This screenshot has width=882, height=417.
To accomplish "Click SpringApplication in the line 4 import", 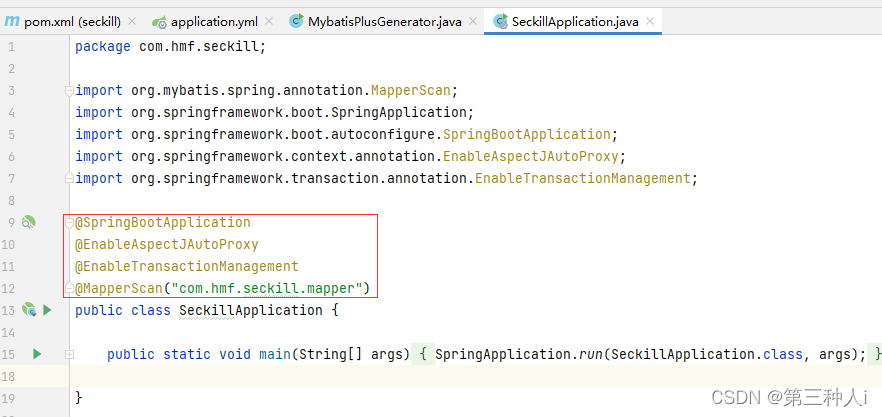I will pos(399,113).
